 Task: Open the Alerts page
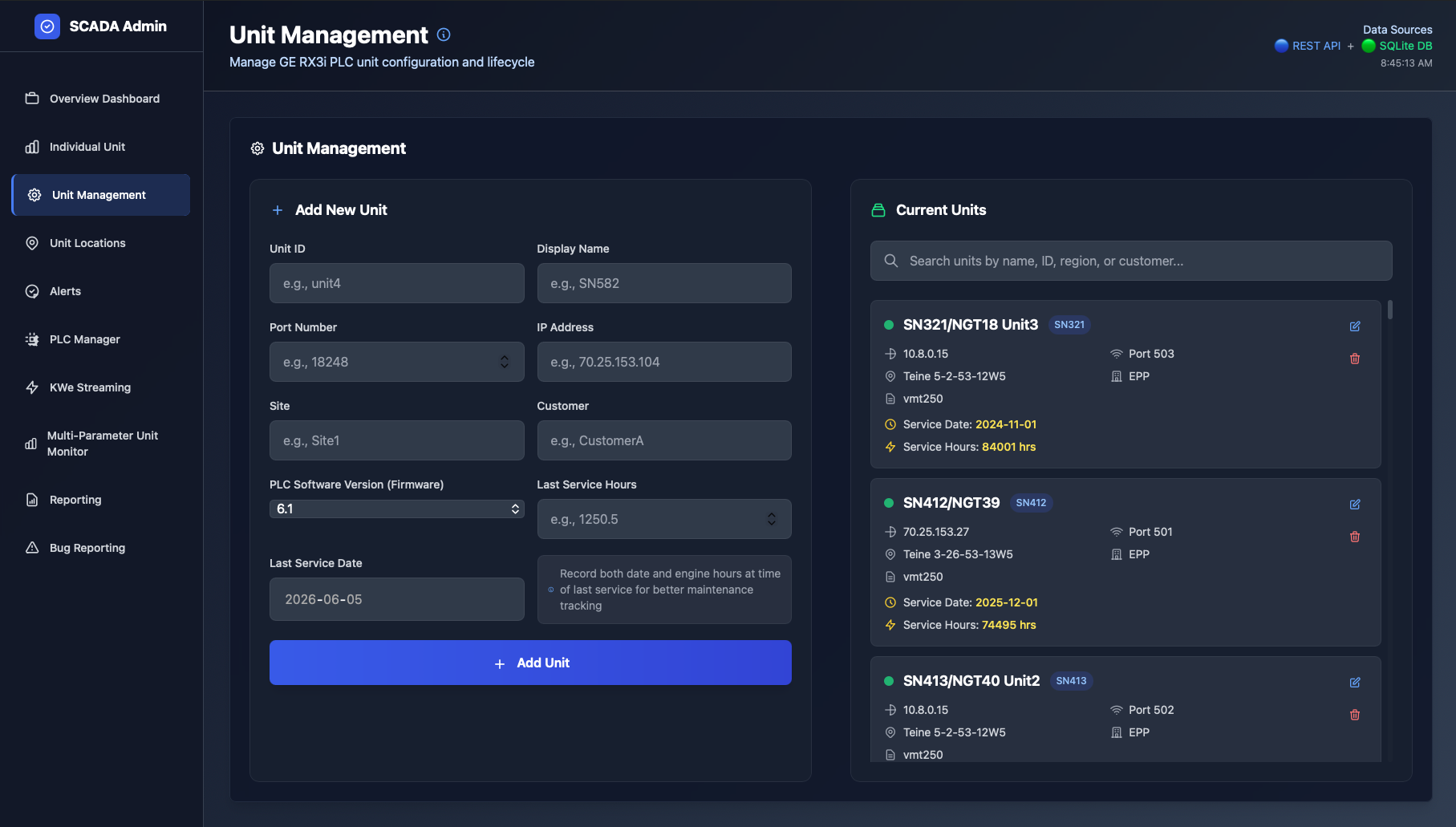tap(101, 291)
